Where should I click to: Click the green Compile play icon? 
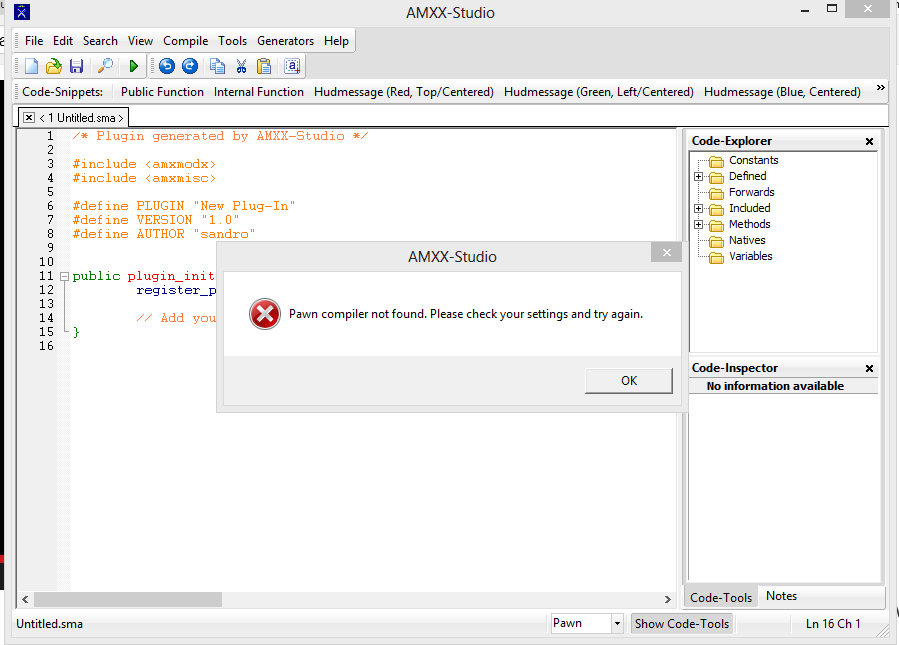(134, 67)
